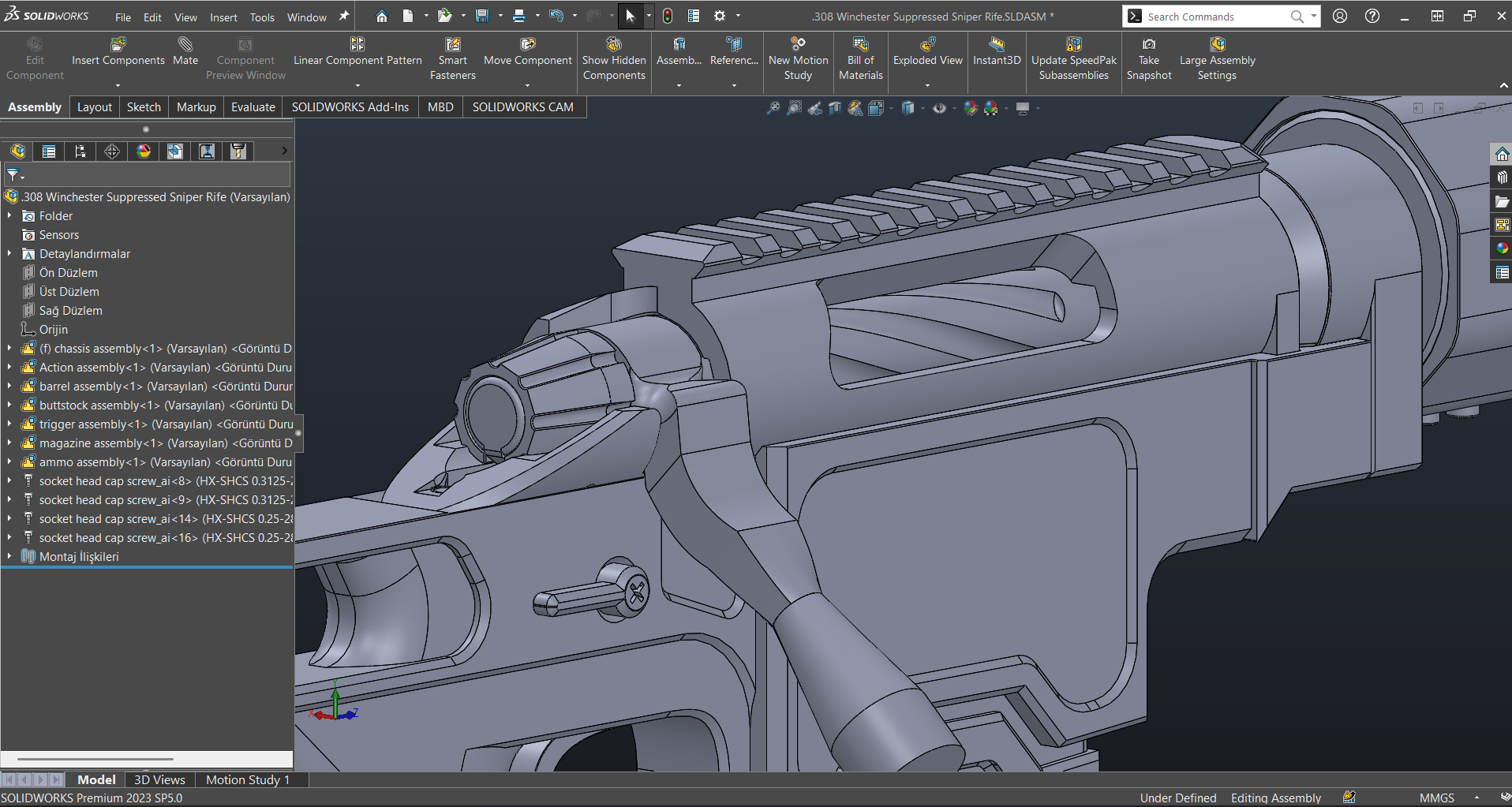This screenshot has height=807, width=1512.
Task: Toggle Show Hidden Components
Action: click(614, 46)
